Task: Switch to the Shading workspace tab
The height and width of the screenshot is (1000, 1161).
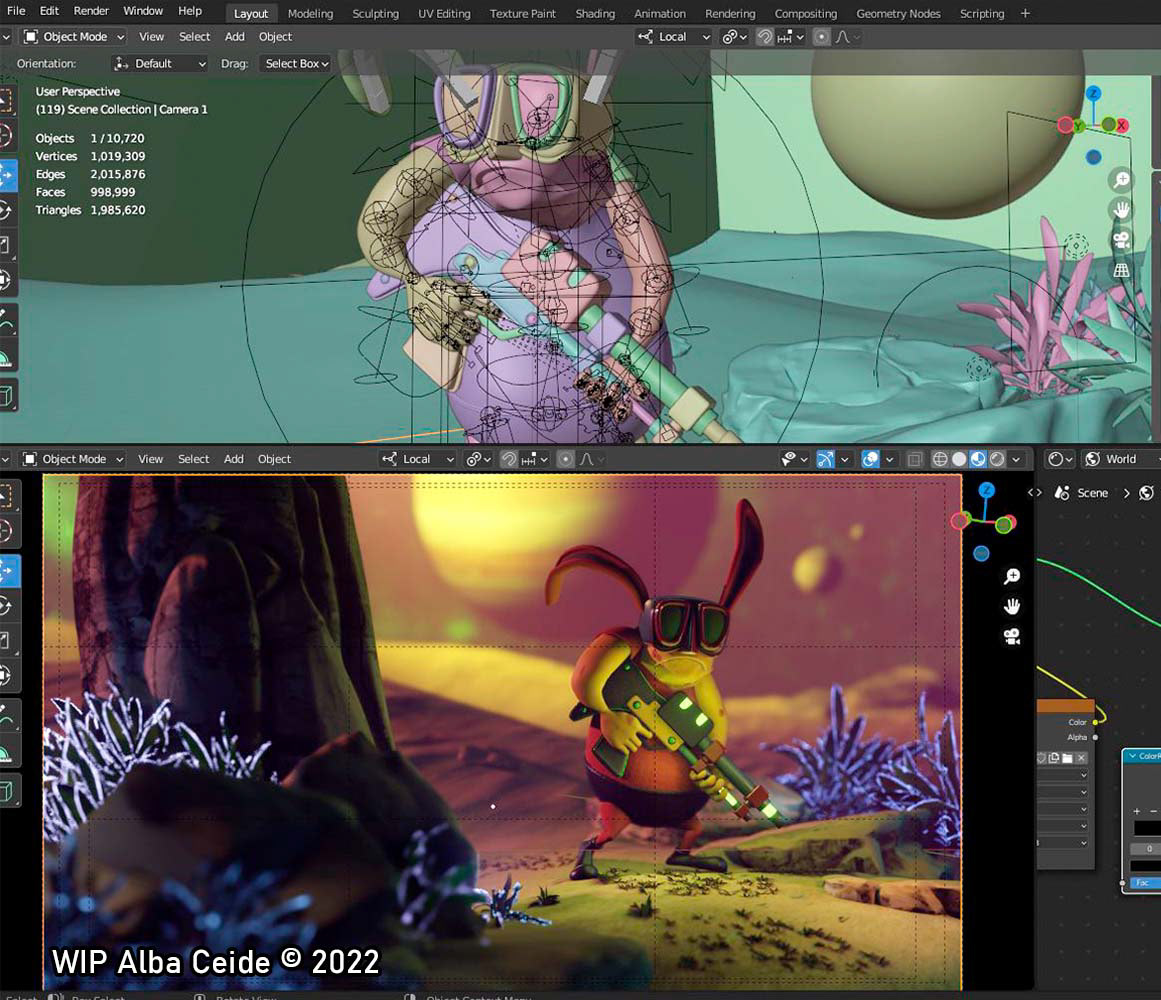Action: pyautogui.click(x=595, y=13)
